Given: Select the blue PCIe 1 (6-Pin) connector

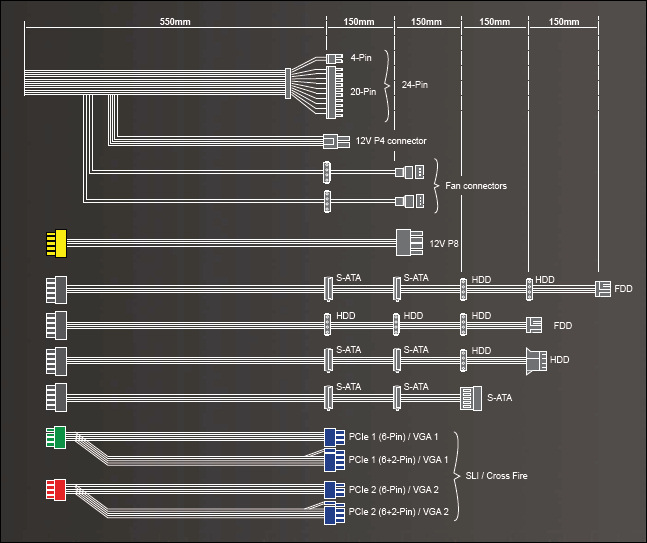Looking at the screenshot, I should click(x=335, y=437).
